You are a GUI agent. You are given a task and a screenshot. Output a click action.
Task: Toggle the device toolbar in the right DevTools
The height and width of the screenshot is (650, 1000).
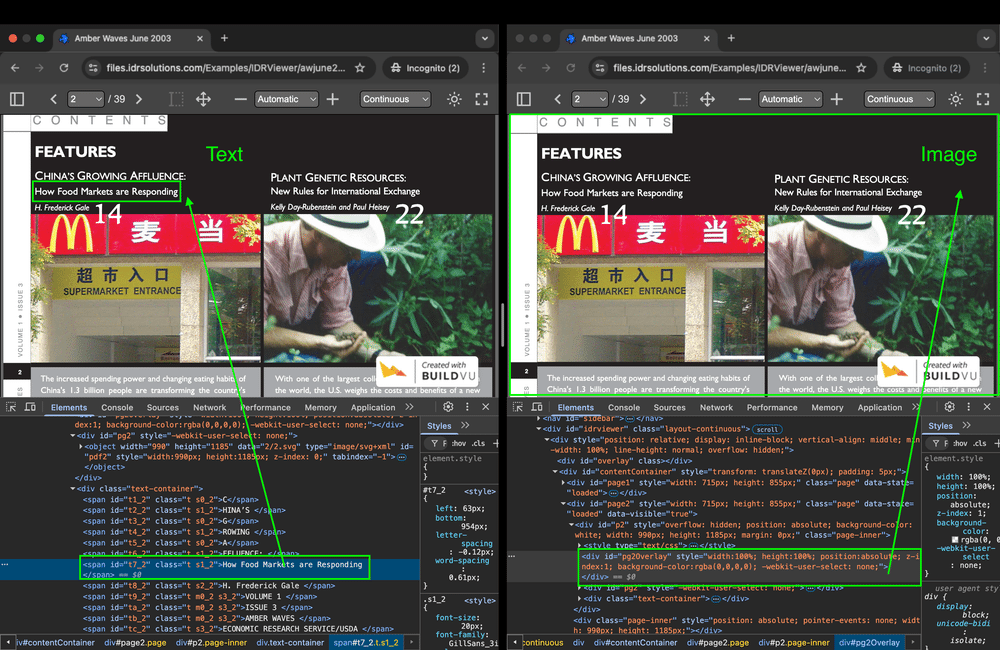coord(537,407)
